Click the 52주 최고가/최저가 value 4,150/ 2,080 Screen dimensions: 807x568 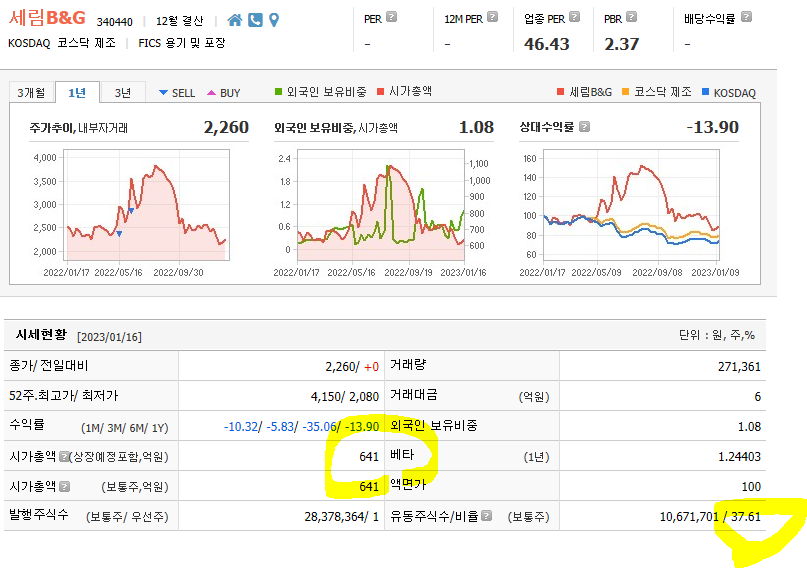coord(345,397)
